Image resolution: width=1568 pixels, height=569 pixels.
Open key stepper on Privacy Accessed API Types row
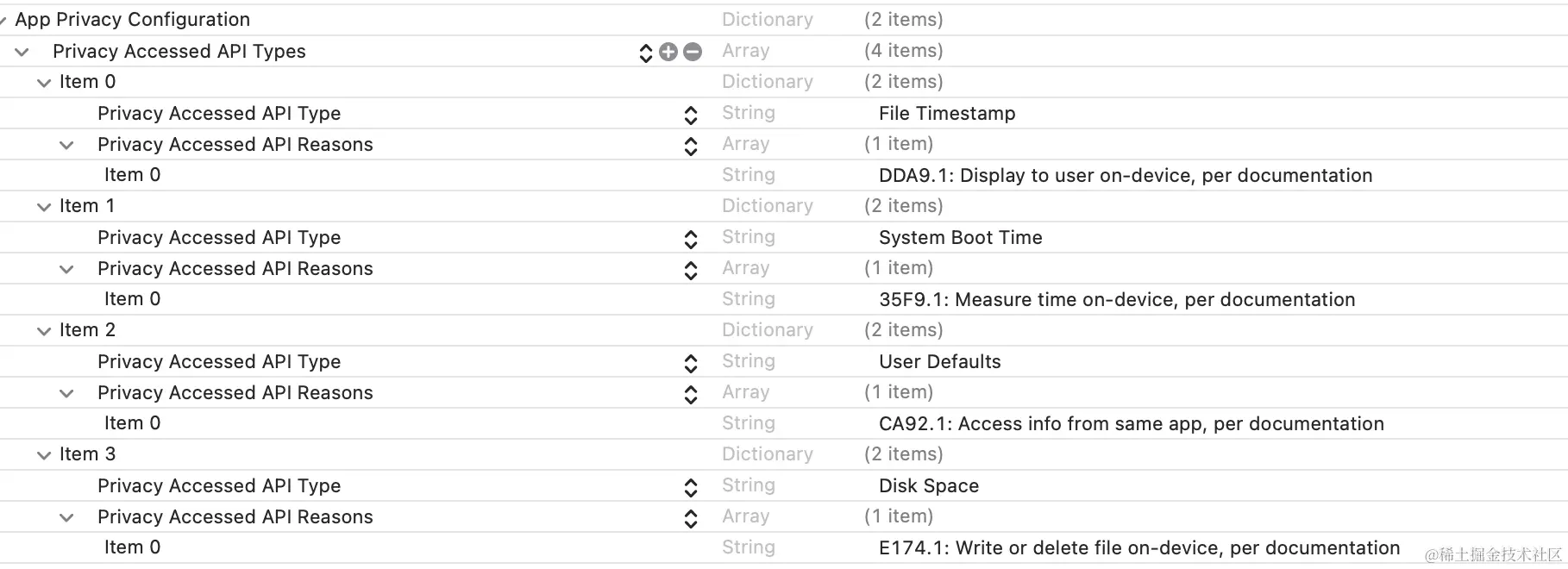pos(645,53)
